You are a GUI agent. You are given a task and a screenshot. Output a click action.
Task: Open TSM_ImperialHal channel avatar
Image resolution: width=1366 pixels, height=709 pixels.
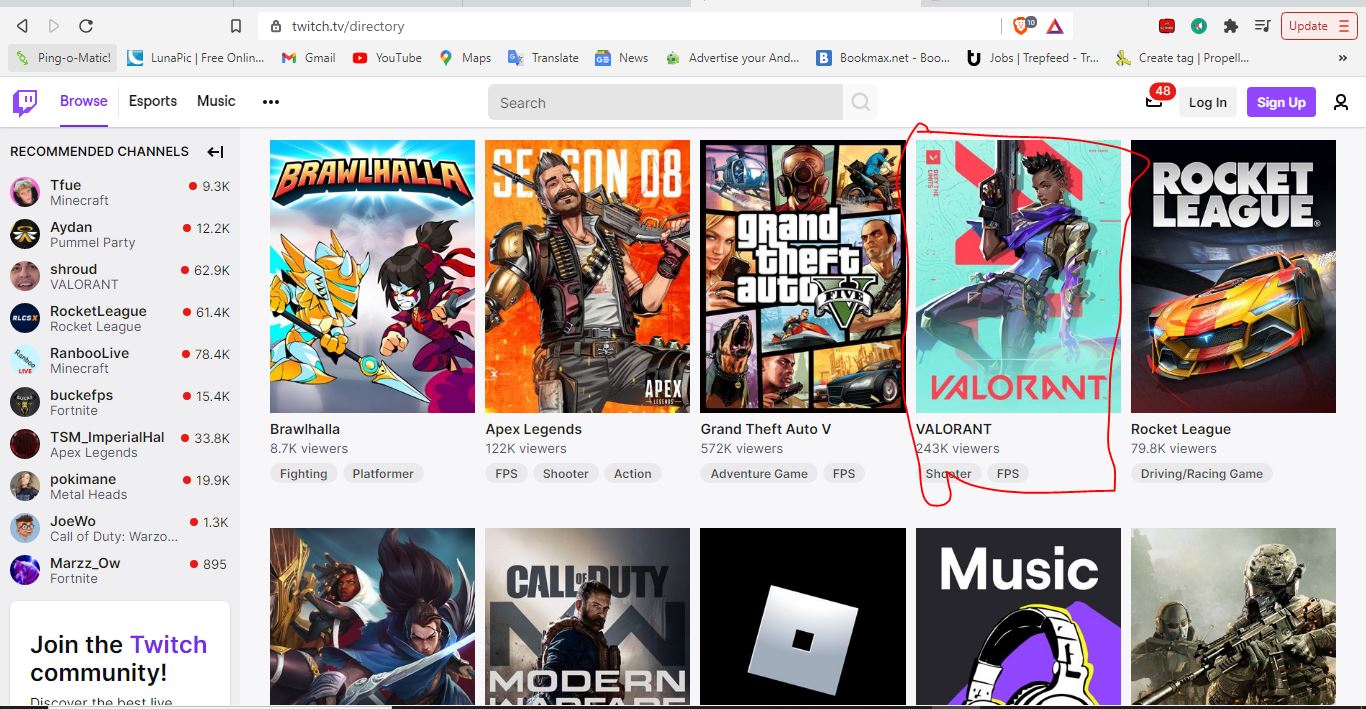pos(25,444)
